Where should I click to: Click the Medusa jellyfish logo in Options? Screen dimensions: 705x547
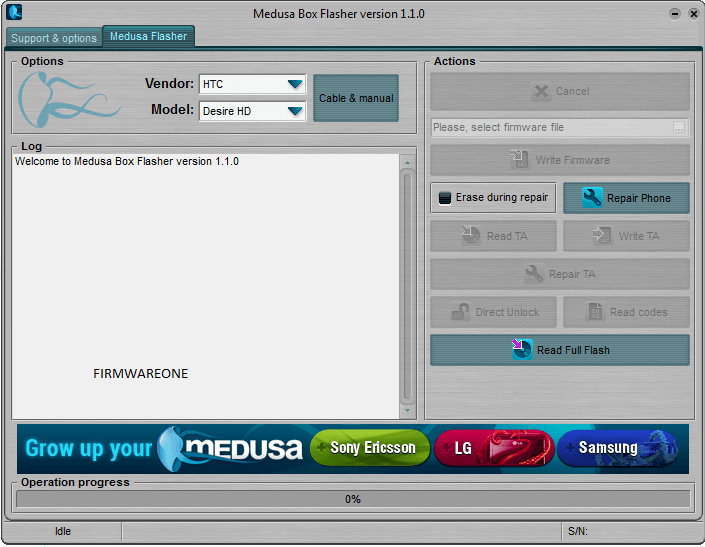coord(68,100)
